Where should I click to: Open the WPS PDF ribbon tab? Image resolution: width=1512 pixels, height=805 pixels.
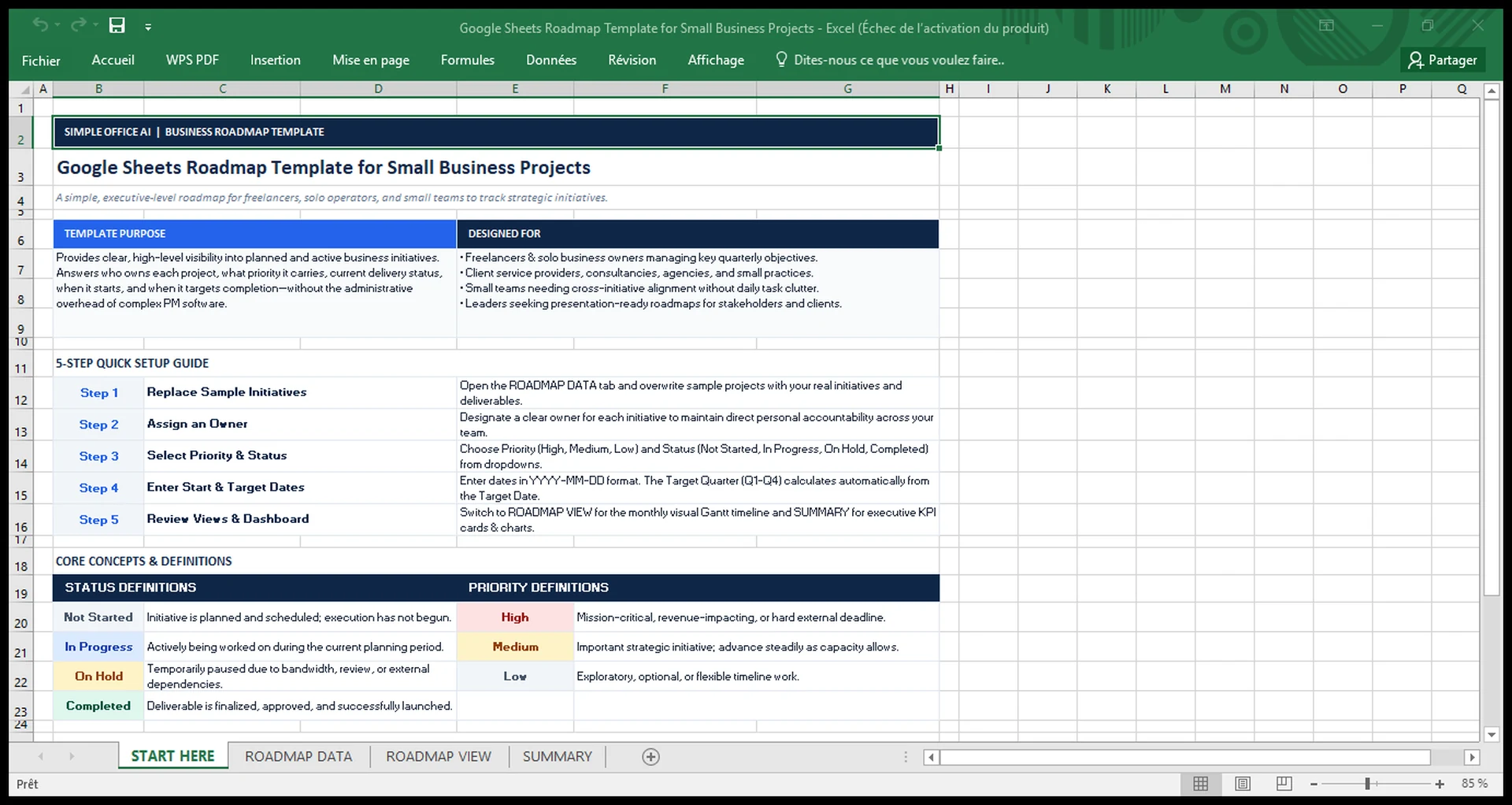(192, 60)
